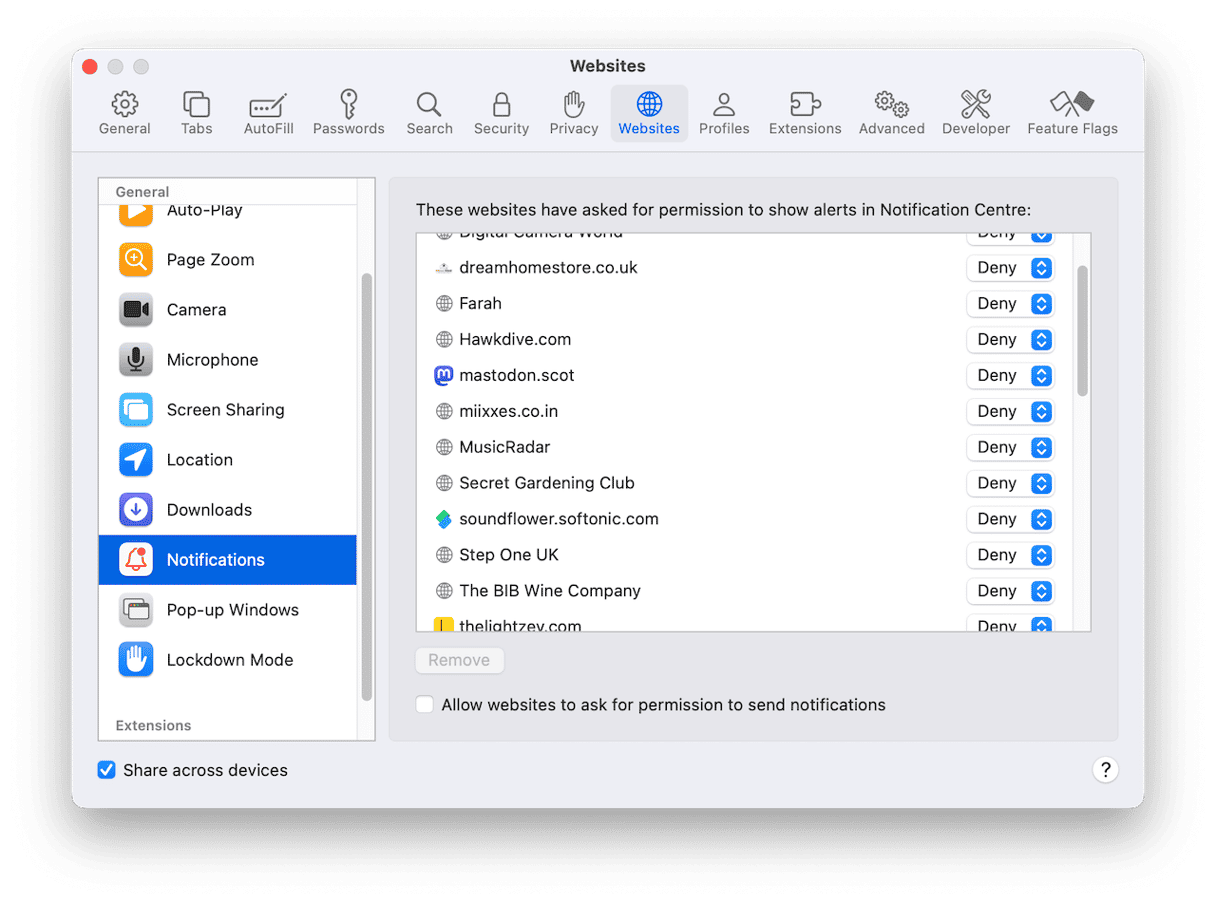Select The BIB Wine Company row
1216x903 pixels.
pyautogui.click(x=746, y=591)
